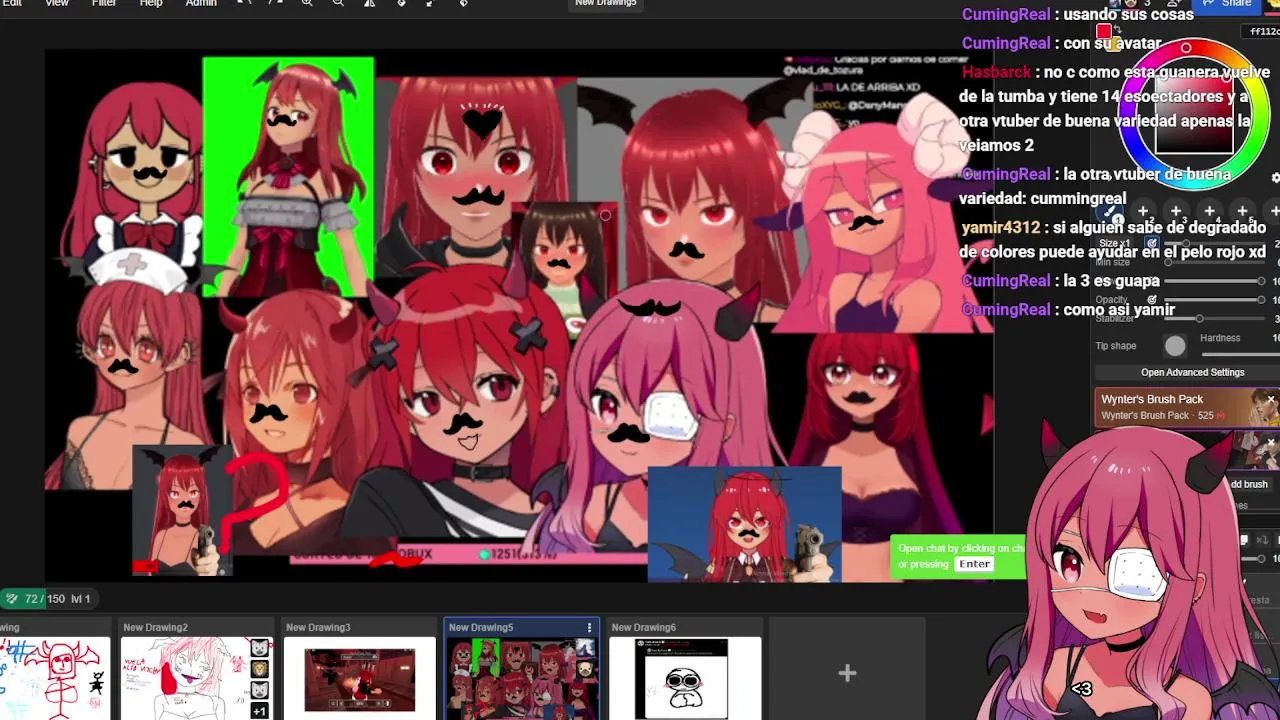Adjust the Hardness slider
Screen dimensions: 1280x720
coord(1240,354)
